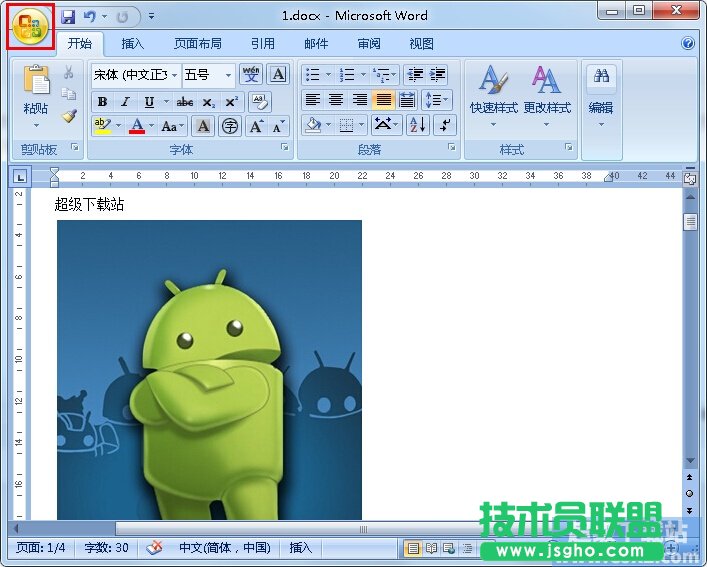Switch to the 插入 tab

pos(133,44)
